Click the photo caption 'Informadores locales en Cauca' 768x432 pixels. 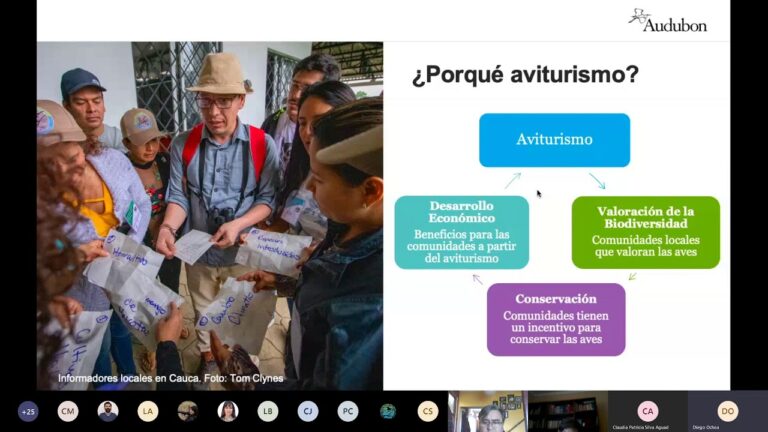pyautogui.click(x=129, y=378)
